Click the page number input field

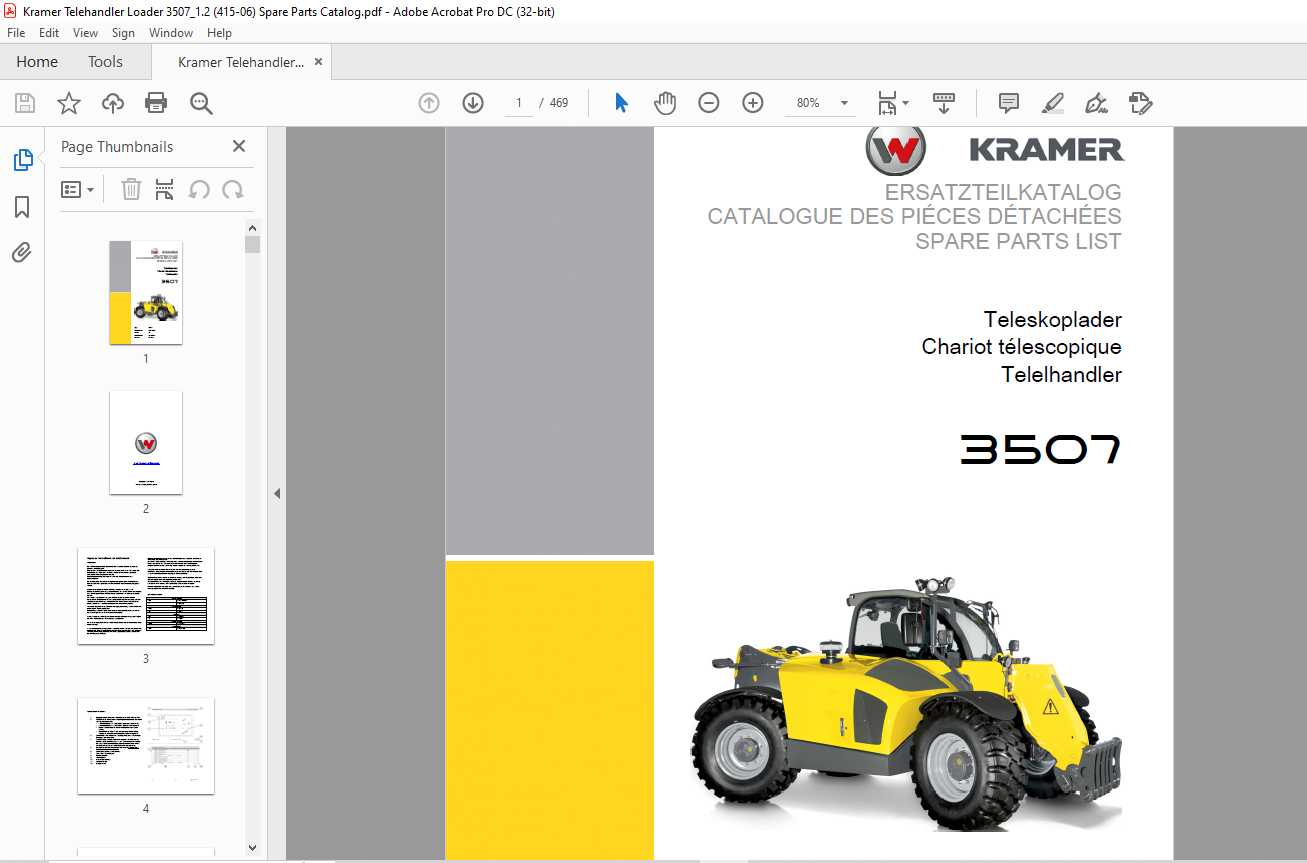(x=518, y=103)
